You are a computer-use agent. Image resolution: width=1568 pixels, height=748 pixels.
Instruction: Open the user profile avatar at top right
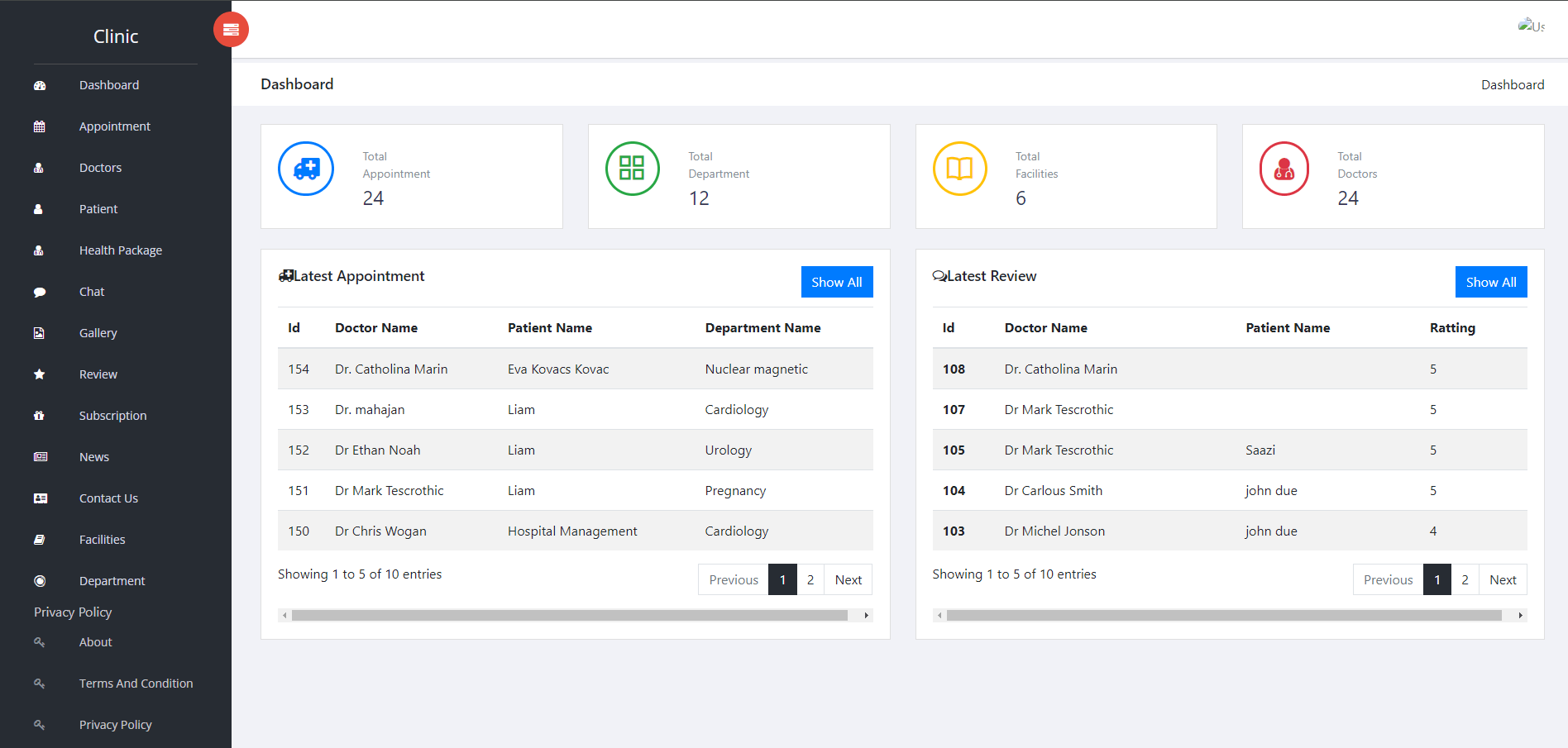tap(1531, 26)
